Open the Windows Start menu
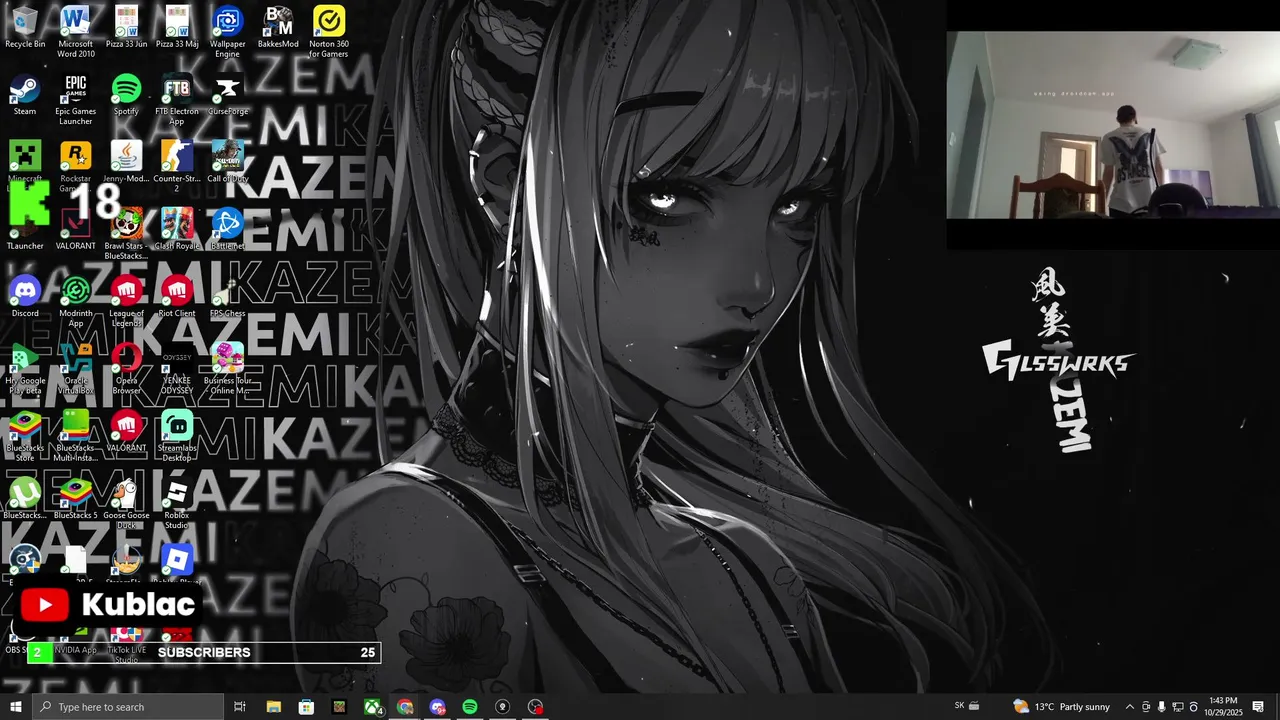The height and width of the screenshot is (720, 1280). [16, 707]
